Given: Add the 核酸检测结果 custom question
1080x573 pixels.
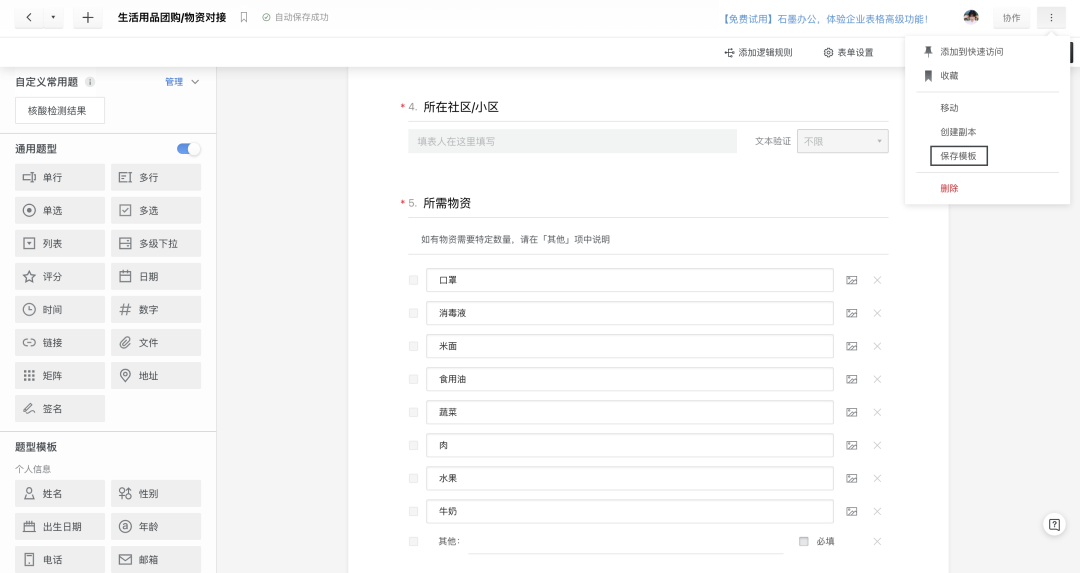Looking at the screenshot, I should click(60, 110).
